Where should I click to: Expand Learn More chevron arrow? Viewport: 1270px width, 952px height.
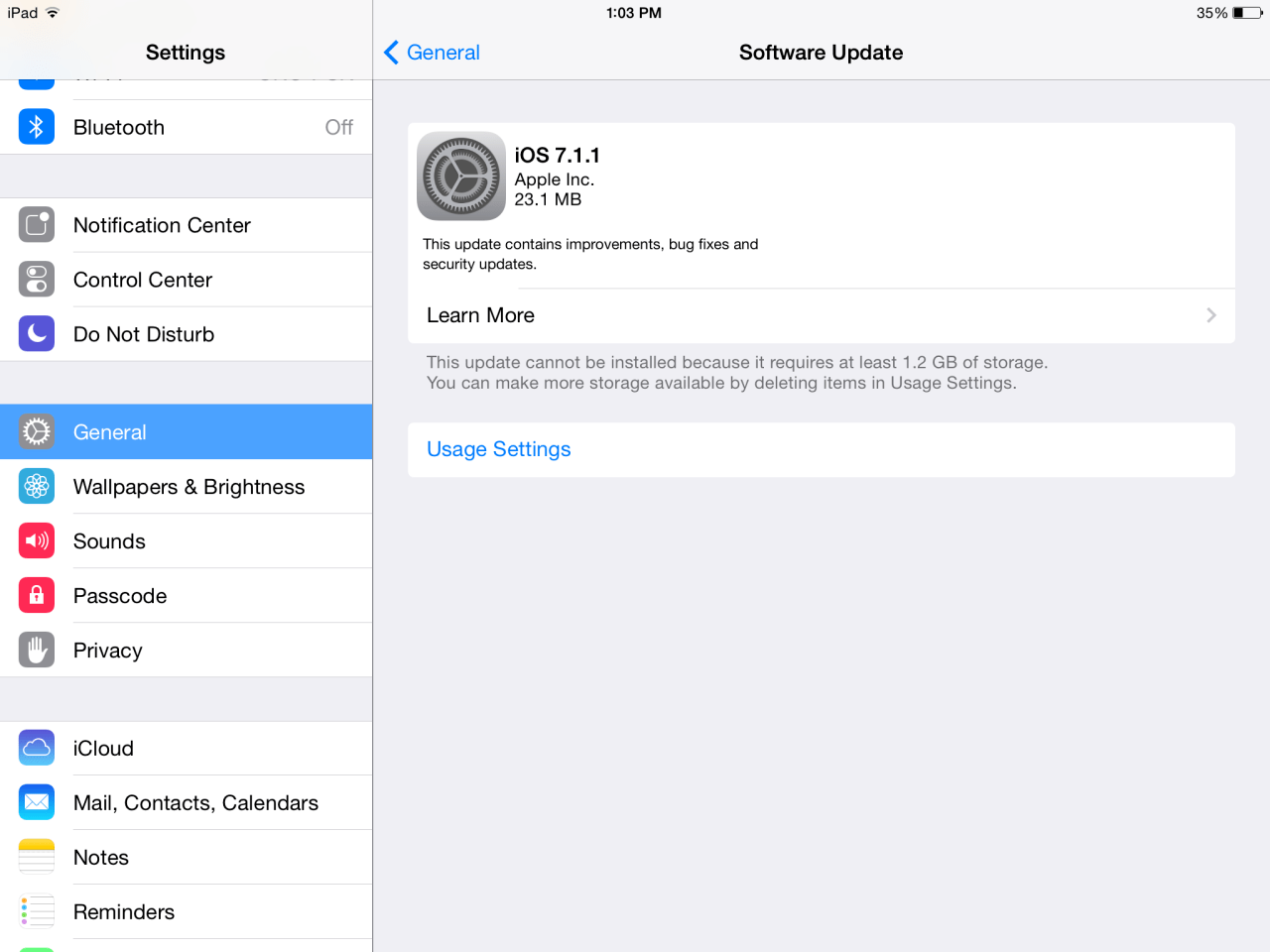[x=1211, y=315]
